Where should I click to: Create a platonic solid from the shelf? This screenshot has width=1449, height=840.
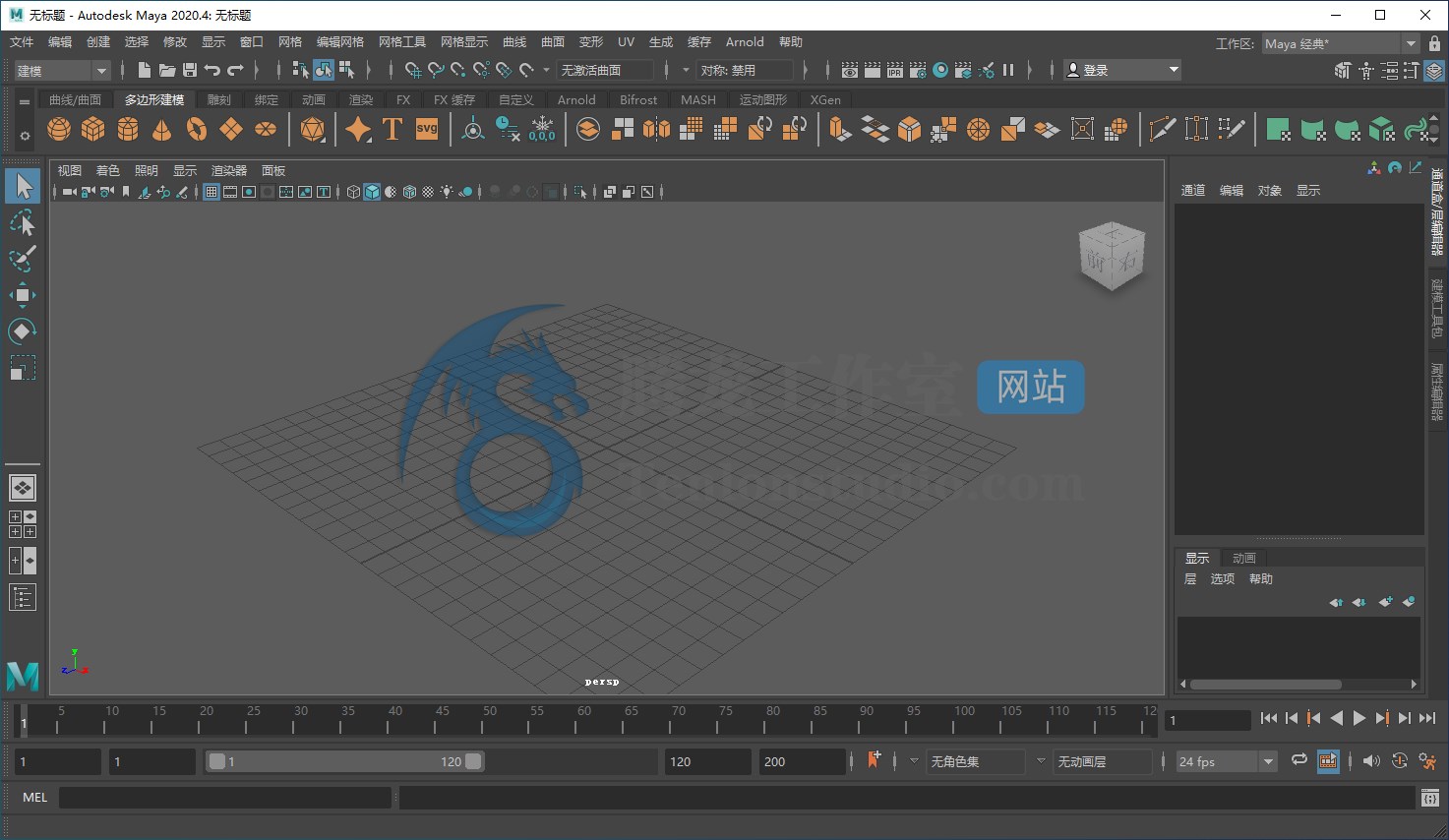click(x=313, y=129)
